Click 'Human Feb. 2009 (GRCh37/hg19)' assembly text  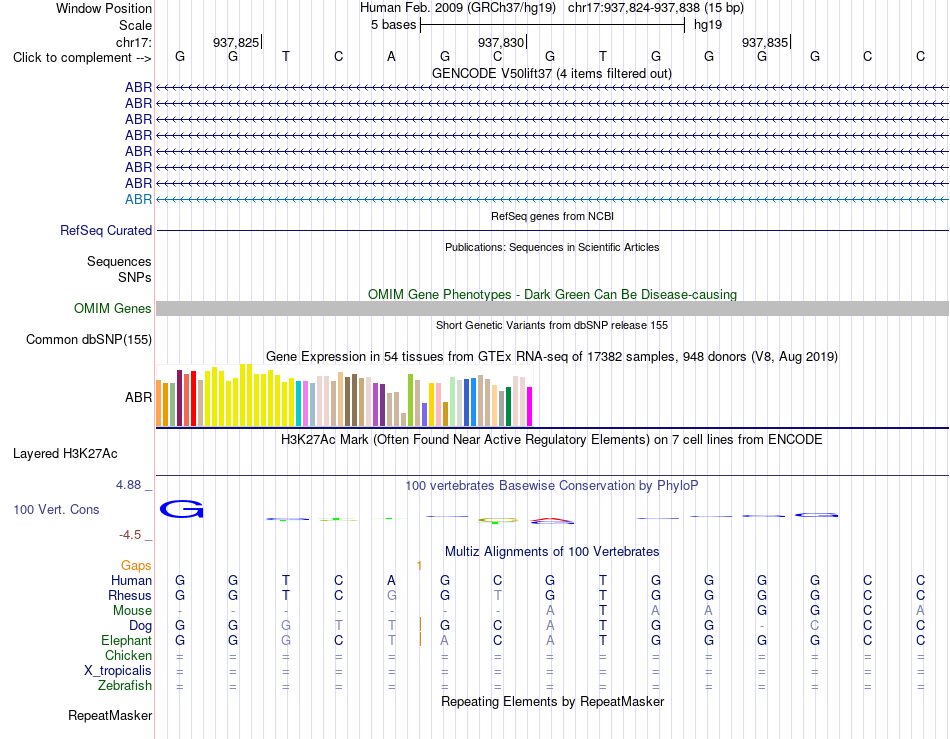click(x=457, y=8)
